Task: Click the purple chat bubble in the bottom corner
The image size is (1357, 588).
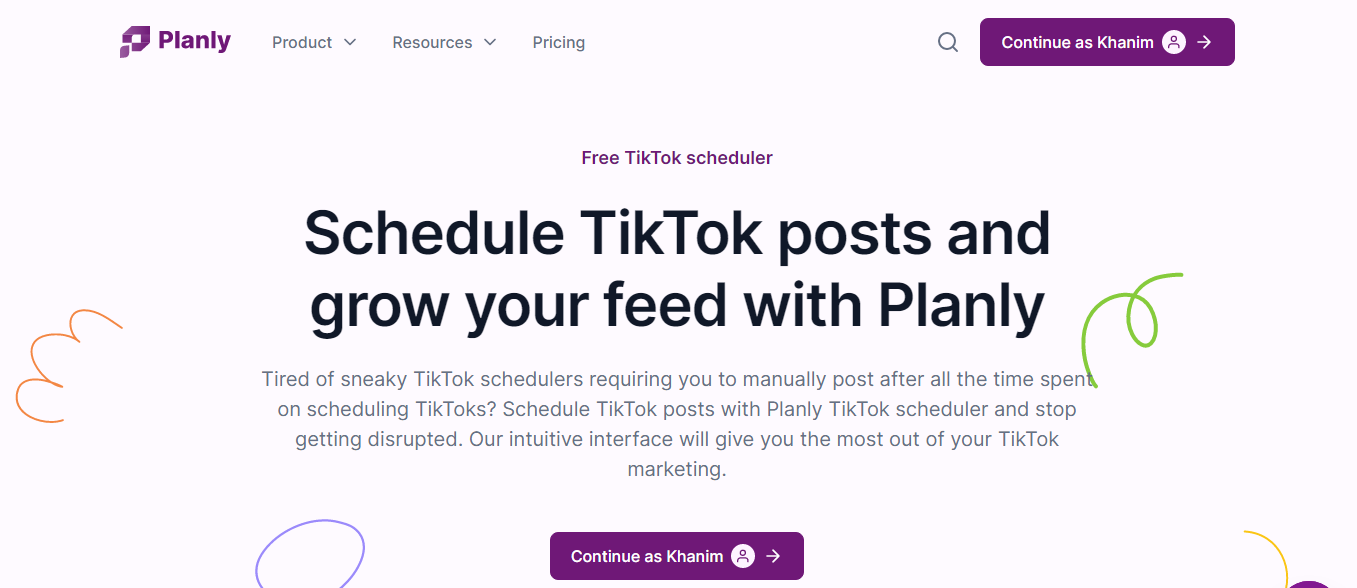Action: point(1312,583)
